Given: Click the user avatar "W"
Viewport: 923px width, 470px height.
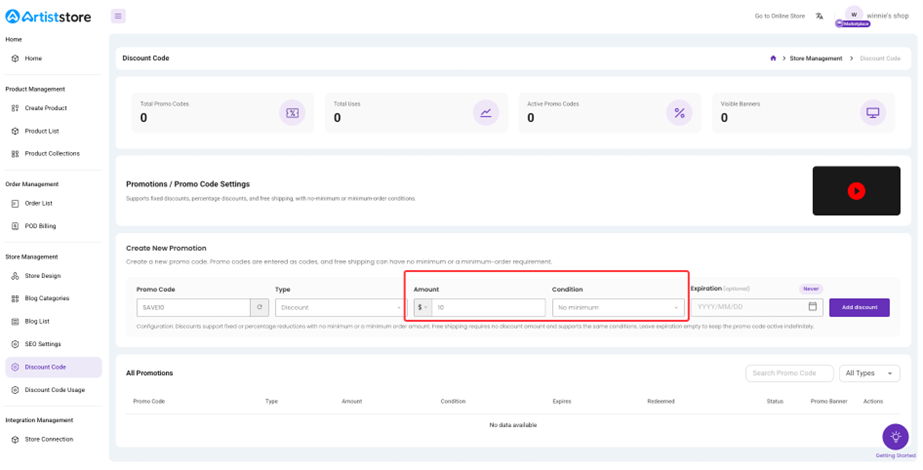Looking at the screenshot, I should 854,15.
